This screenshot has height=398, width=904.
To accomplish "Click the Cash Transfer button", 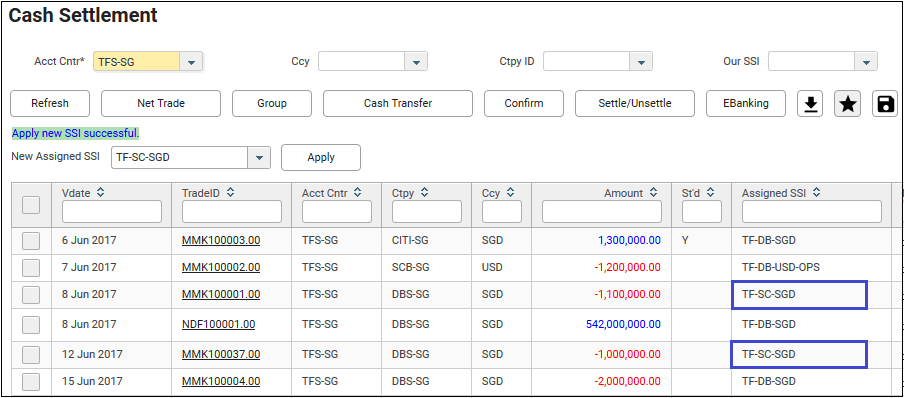I will click(398, 104).
